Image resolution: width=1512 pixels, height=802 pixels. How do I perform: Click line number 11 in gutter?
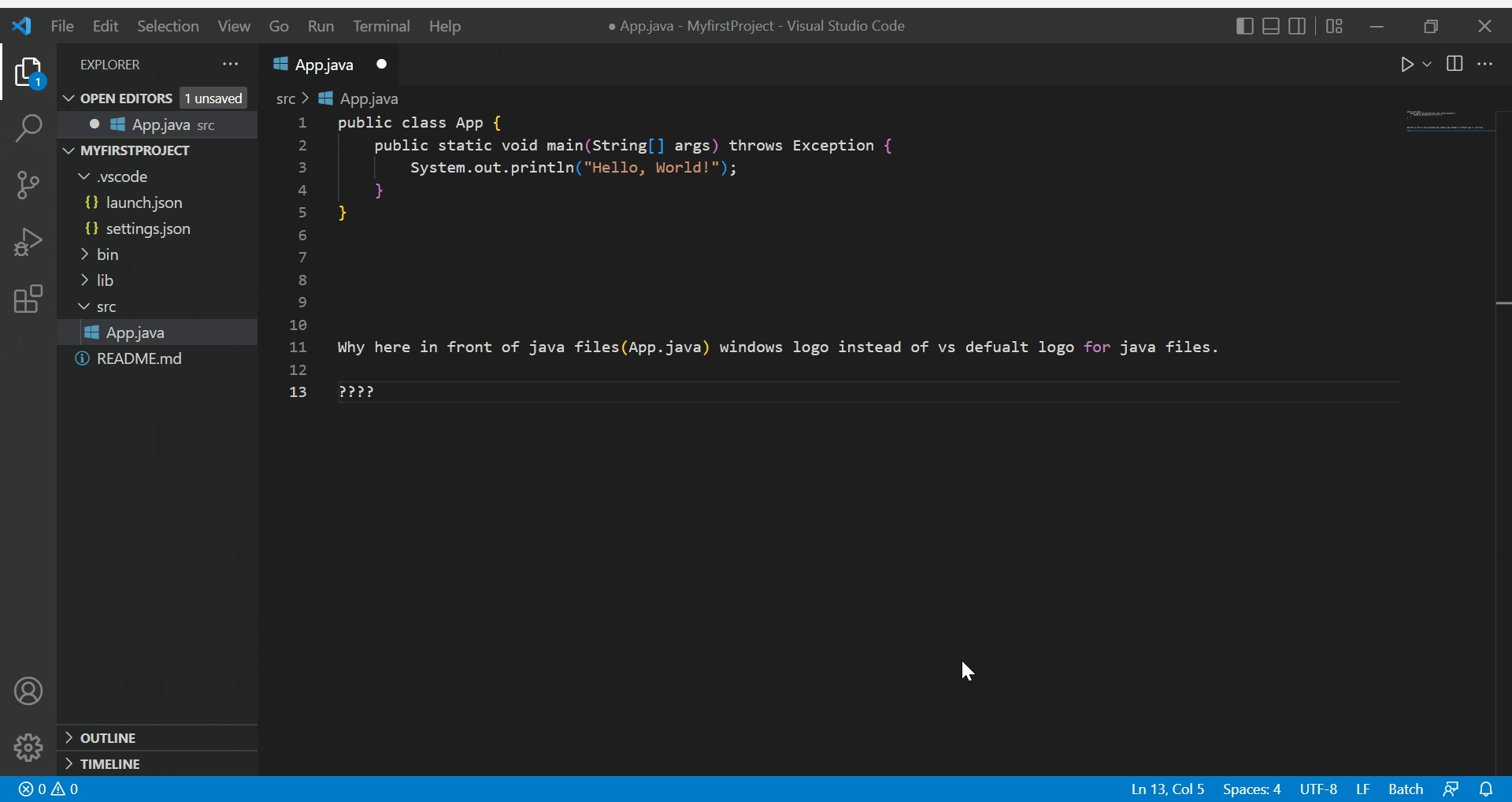pyautogui.click(x=298, y=347)
